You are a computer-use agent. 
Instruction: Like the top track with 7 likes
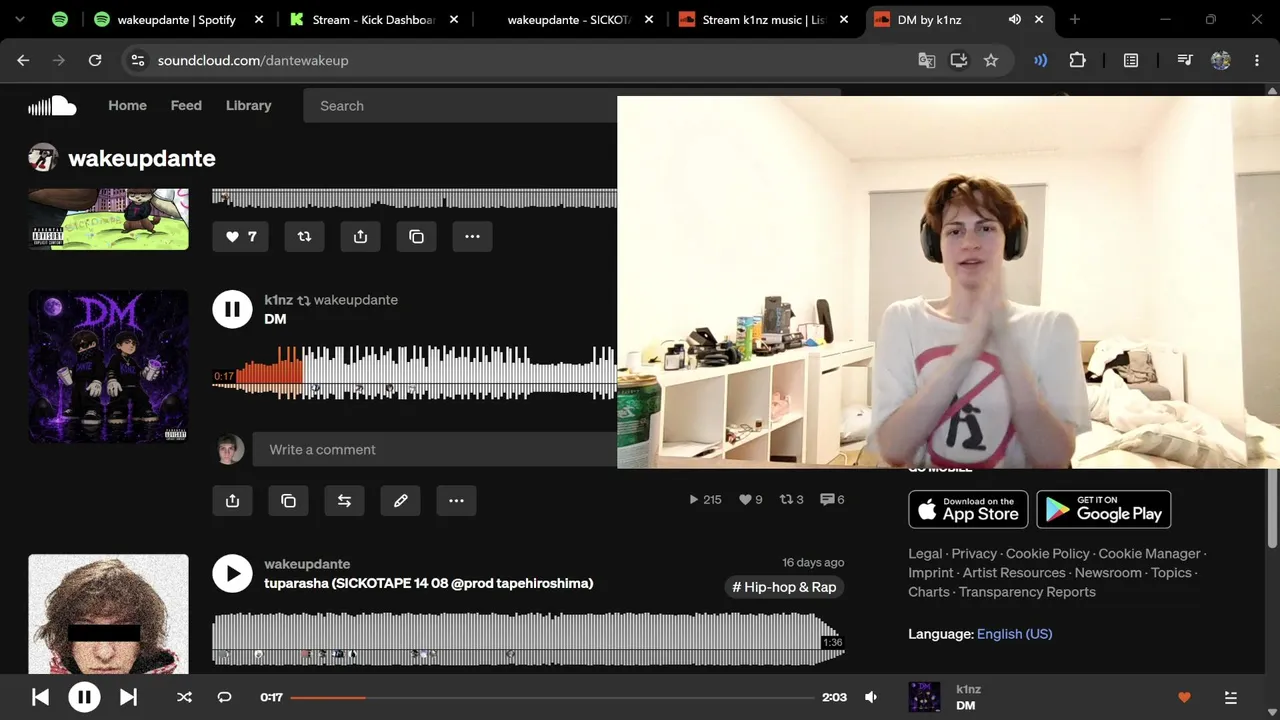(241, 237)
